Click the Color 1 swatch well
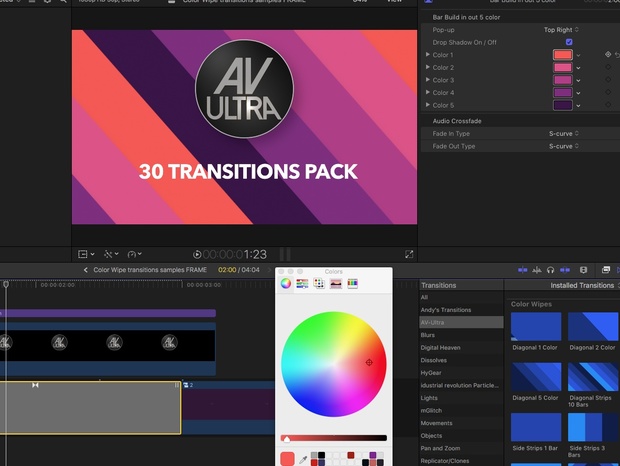620x466 pixels. click(x=563, y=55)
